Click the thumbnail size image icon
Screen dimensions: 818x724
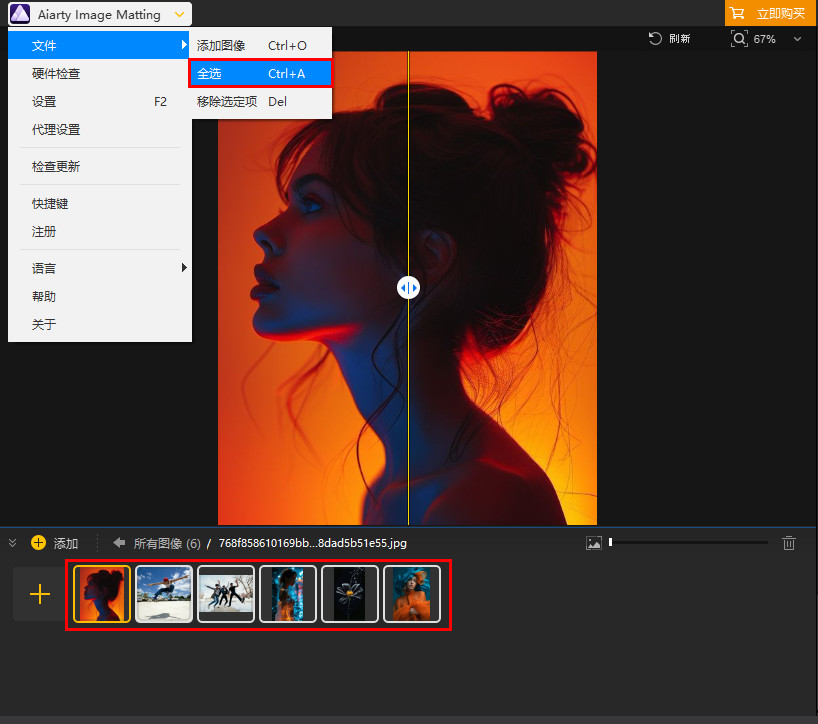[x=594, y=543]
